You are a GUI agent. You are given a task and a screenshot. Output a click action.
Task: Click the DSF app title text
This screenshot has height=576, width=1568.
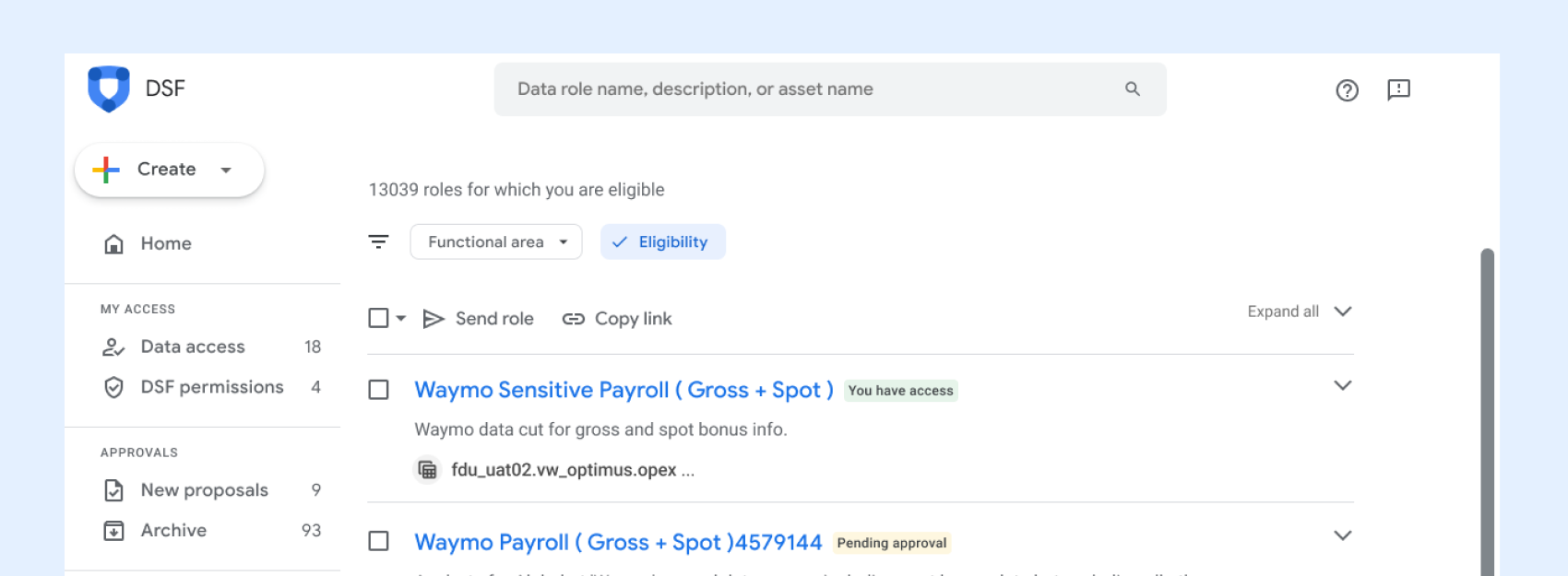coord(165,88)
